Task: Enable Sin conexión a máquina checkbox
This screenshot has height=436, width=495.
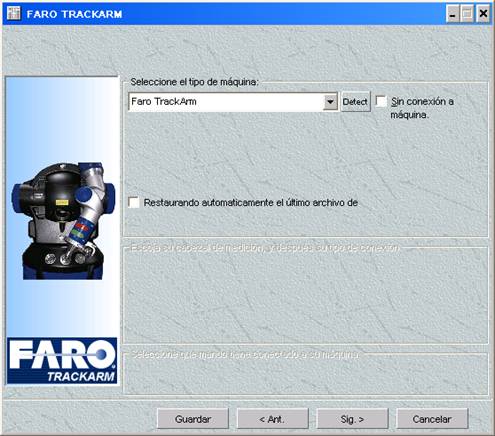Action: click(381, 101)
